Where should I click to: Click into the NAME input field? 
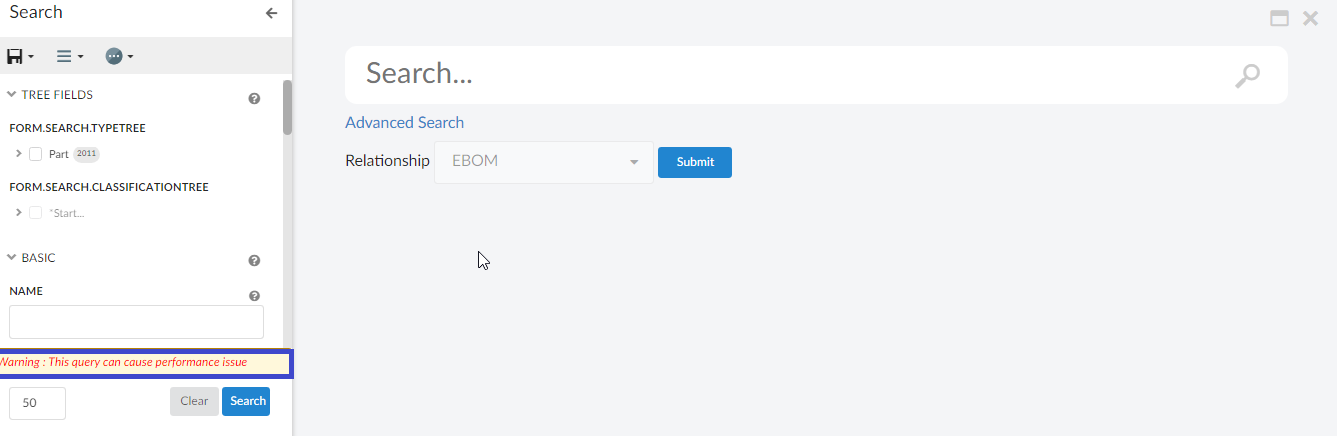pos(136,322)
